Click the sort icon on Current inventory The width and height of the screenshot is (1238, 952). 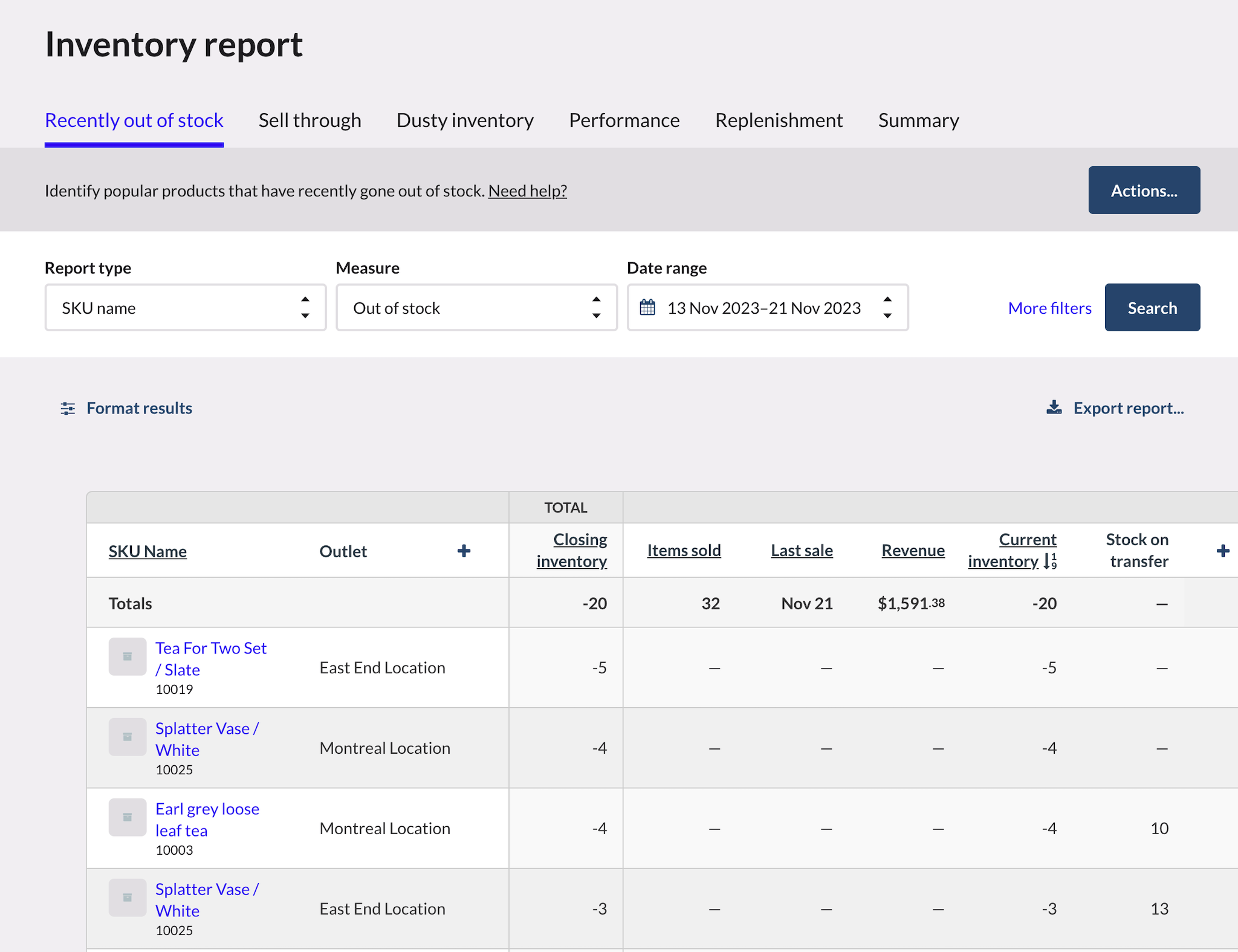click(1050, 560)
